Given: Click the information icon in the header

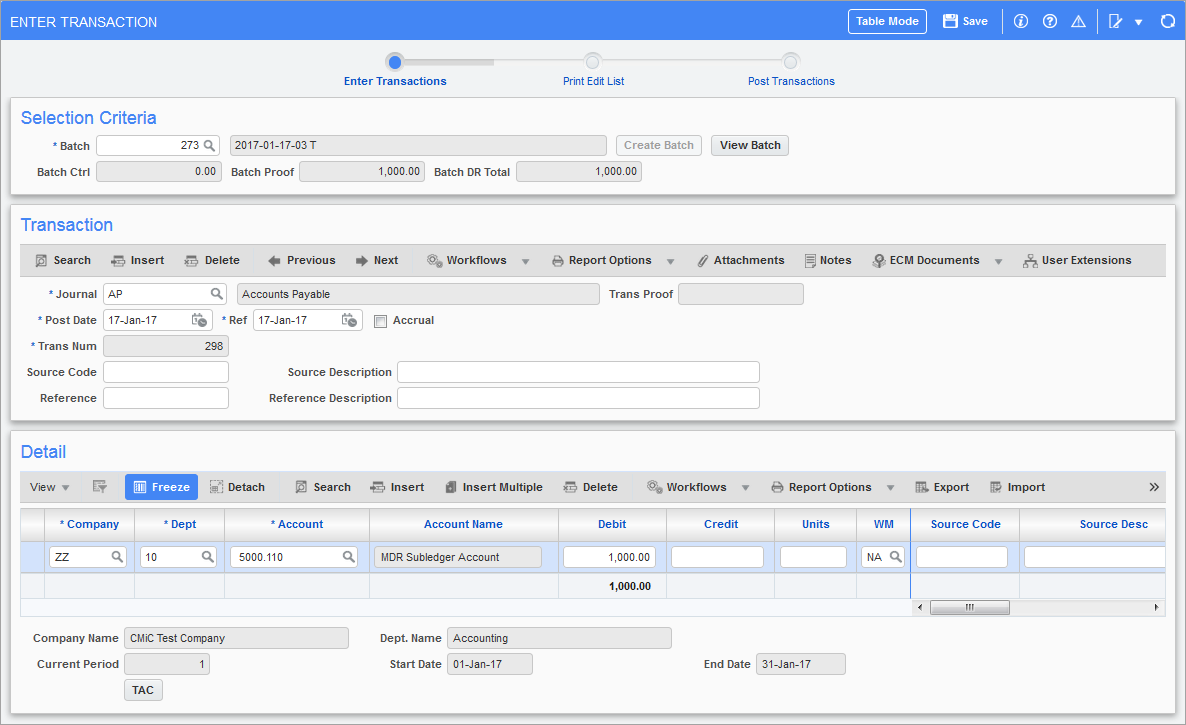Looking at the screenshot, I should pyautogui.click(x=1021, y=21).
